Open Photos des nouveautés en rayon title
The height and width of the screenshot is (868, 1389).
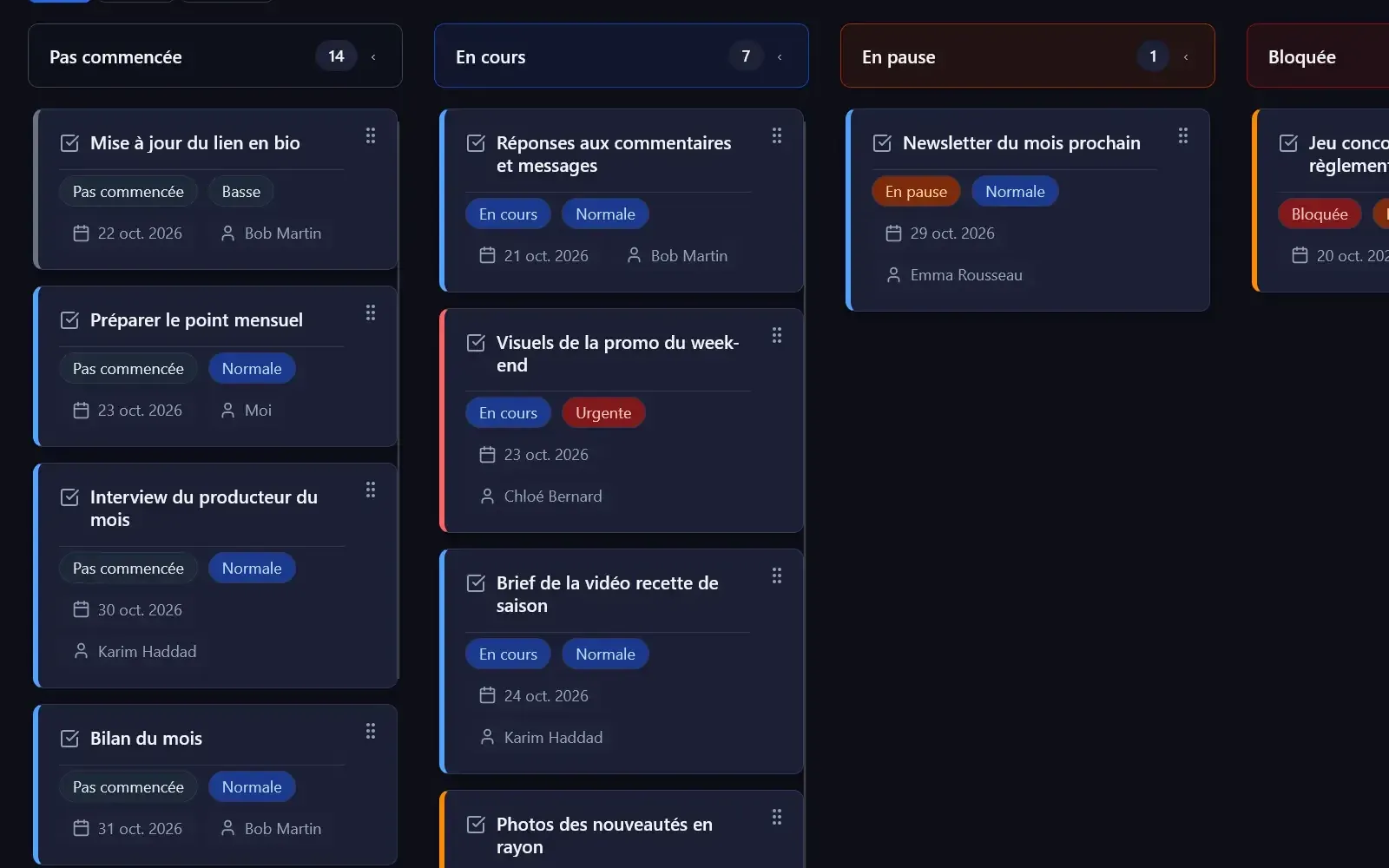[x=604, y=836]
